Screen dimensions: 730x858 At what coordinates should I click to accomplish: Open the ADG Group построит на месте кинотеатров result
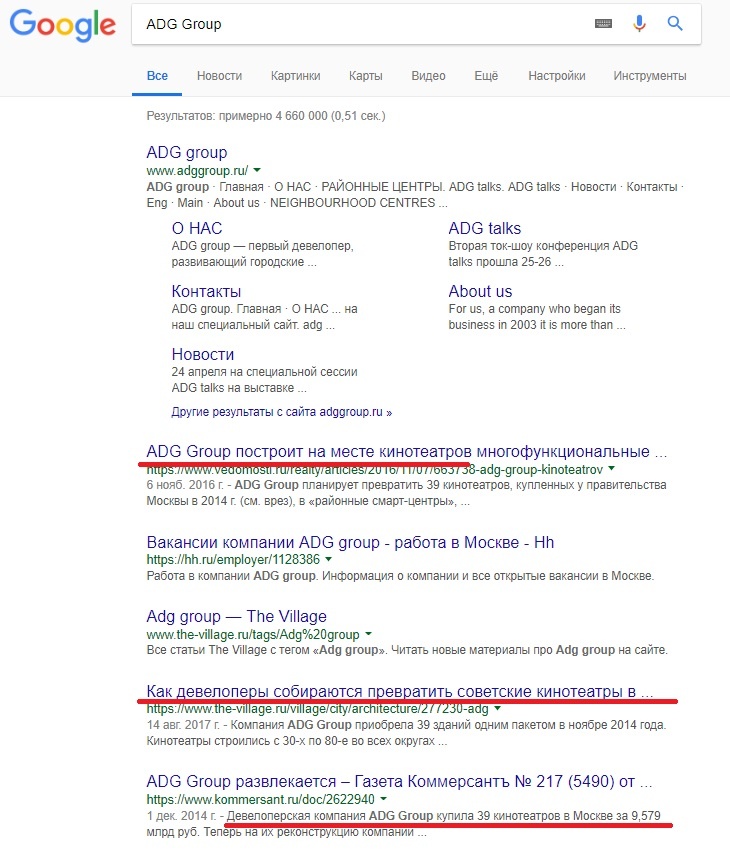tap(407, 451)
